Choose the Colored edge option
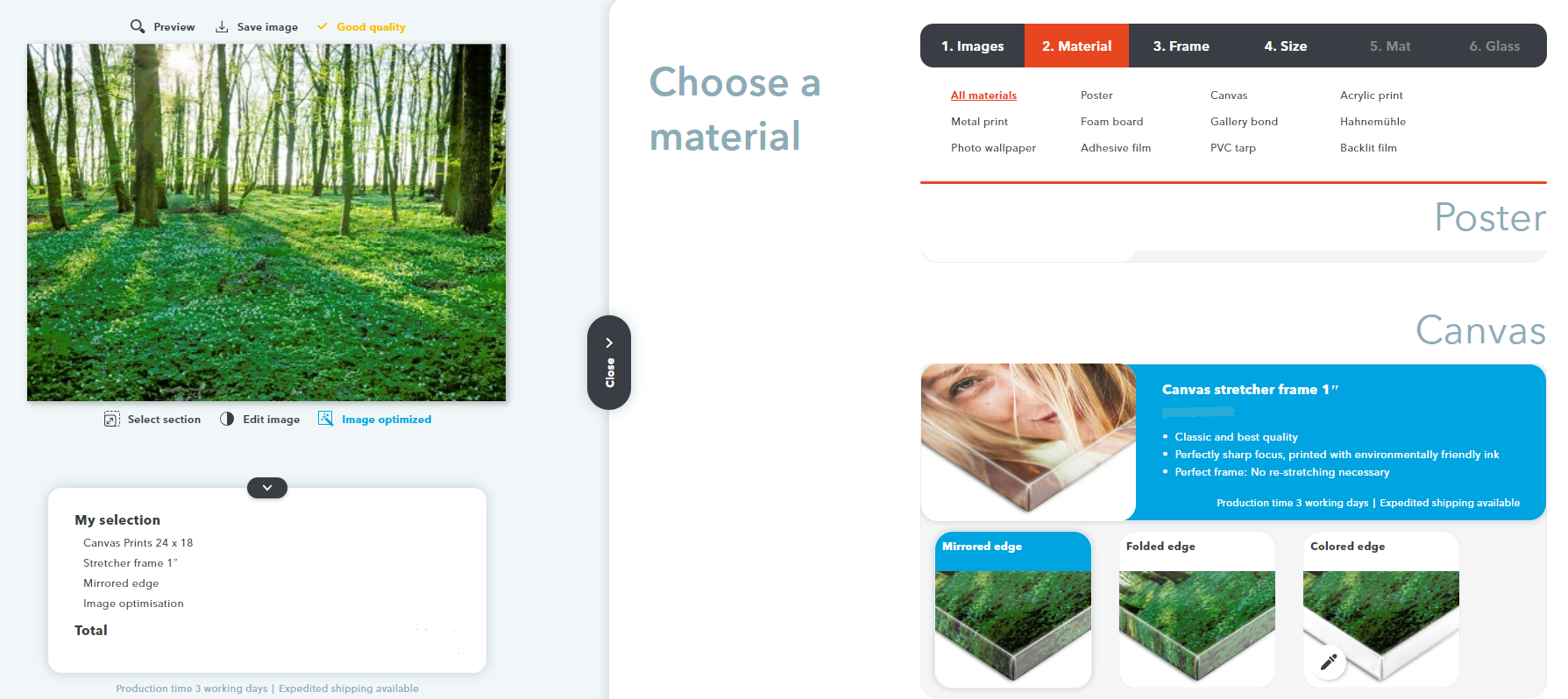Viewport: 1568px width, 699px height. click(x=1381, y=610)
